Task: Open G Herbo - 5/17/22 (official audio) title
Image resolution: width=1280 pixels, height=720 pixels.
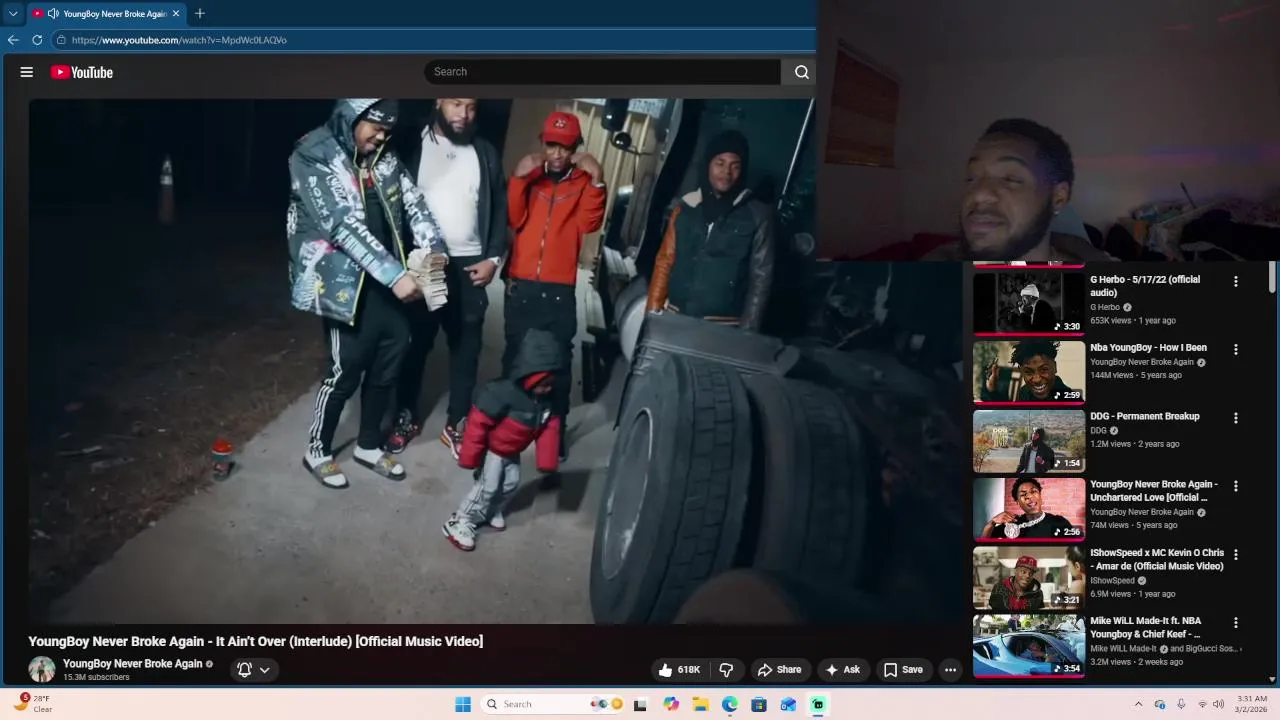Action: 1145,286
